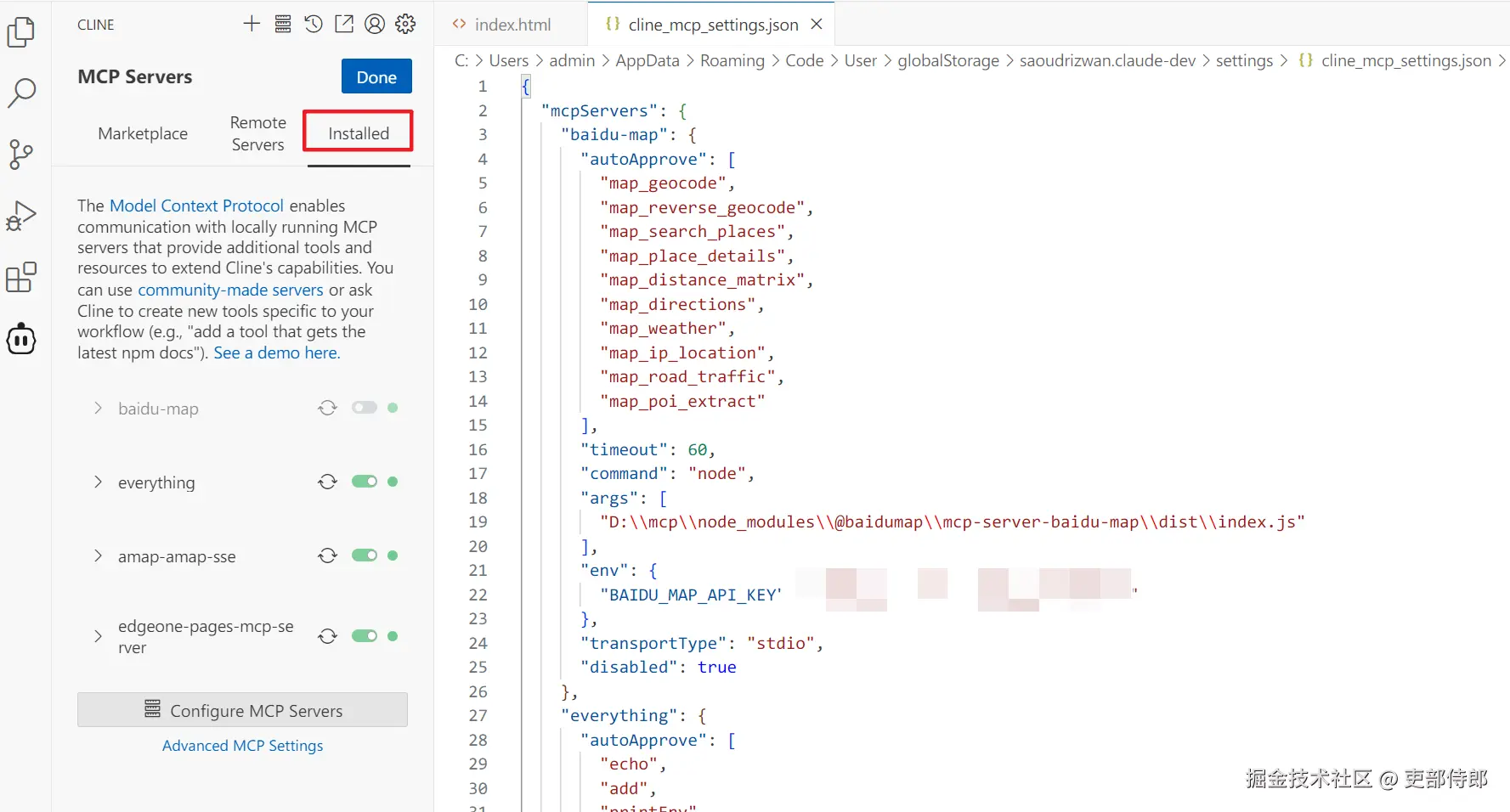This screenshot has height=812, width=1510.
Task: Open Cline settings gear
Action: pos(405,24)
